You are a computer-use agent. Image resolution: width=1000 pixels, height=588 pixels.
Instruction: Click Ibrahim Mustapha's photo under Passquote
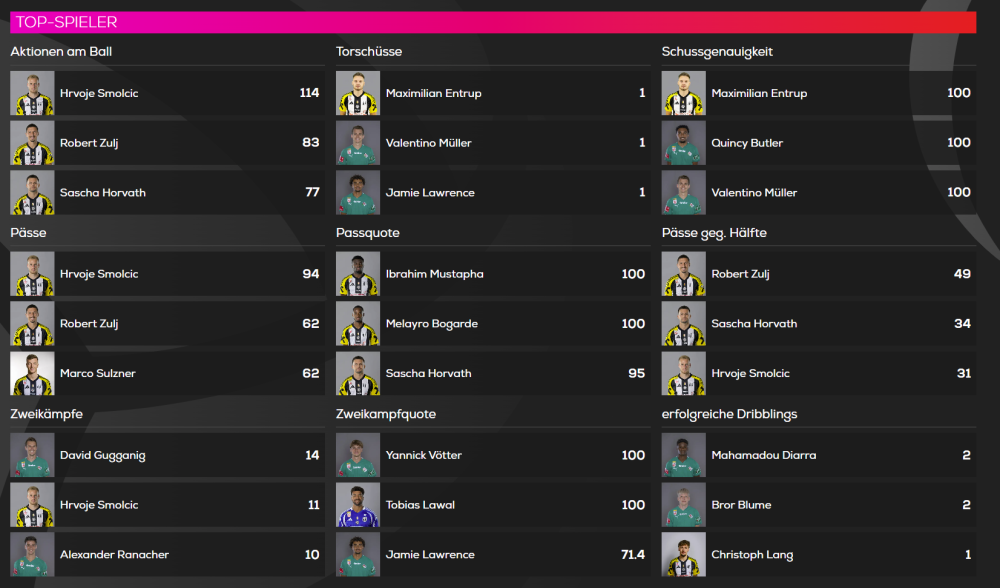pos(358,274)
